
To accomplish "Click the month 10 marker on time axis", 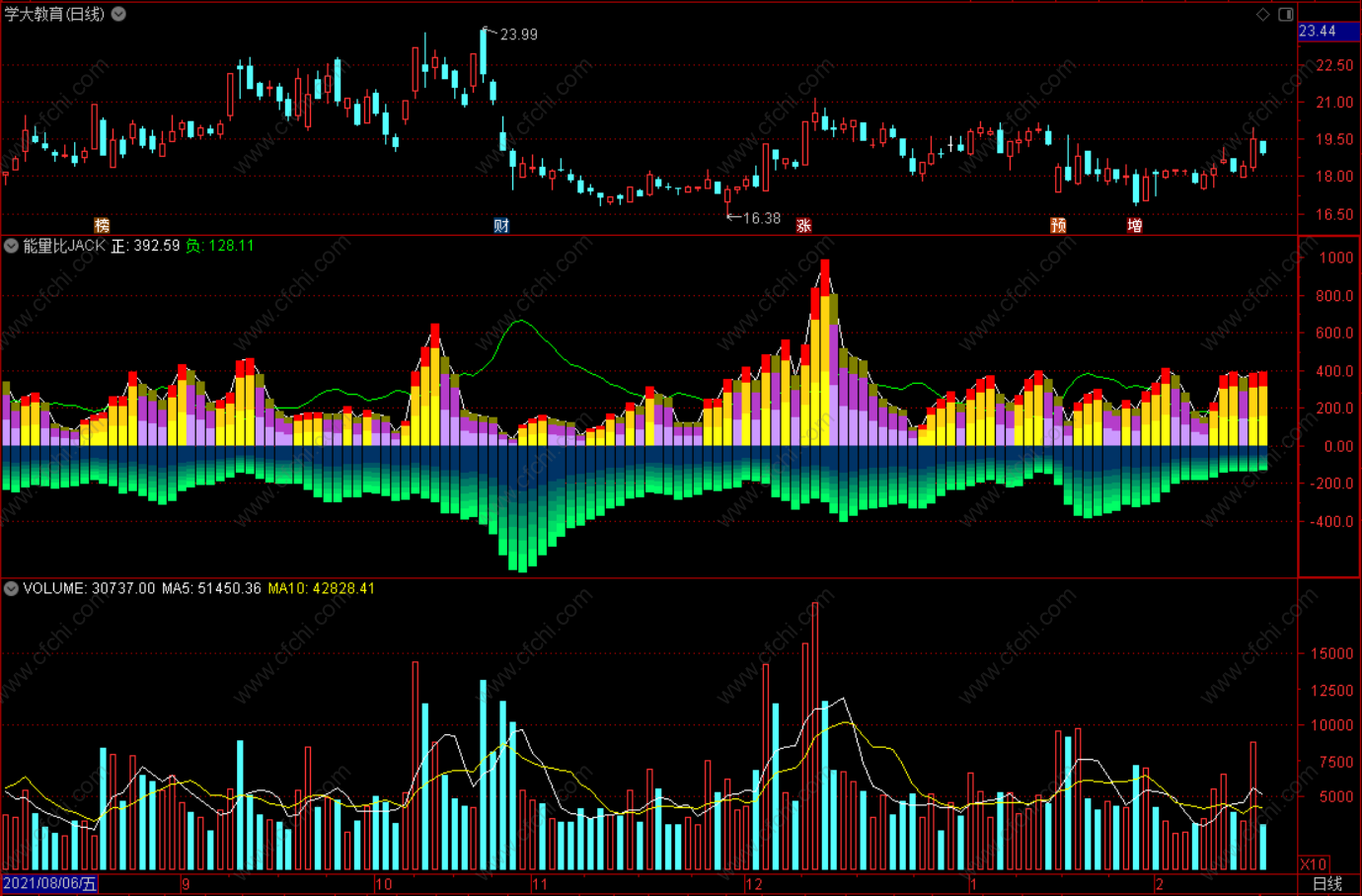I will (384, 884).
